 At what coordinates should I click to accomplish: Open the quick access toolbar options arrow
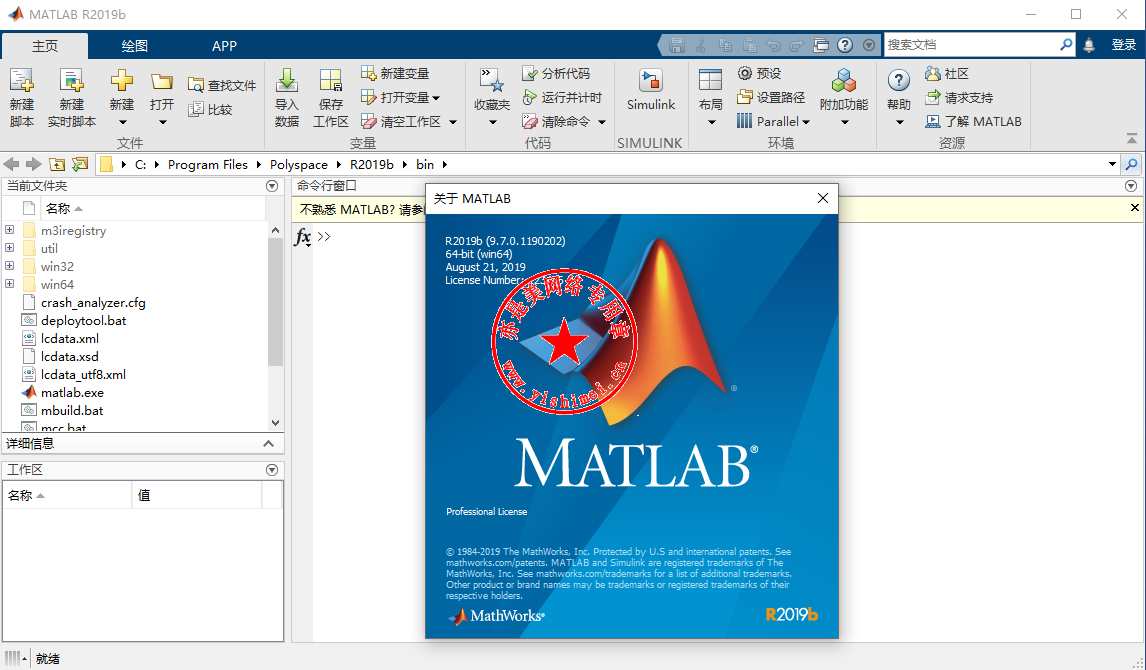(x=868, y=45)
